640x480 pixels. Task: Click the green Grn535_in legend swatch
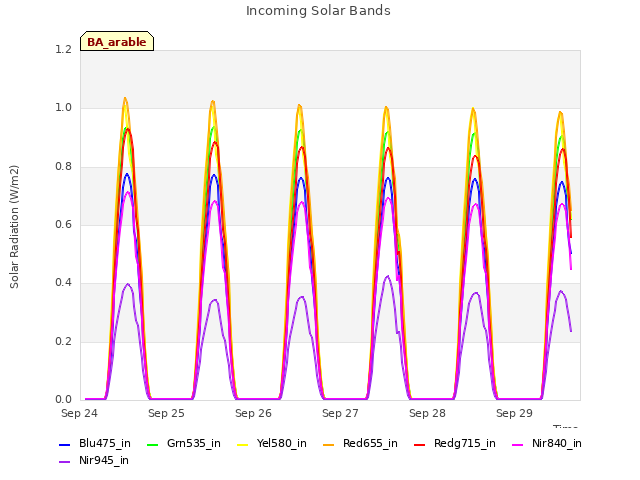[152, 444]
